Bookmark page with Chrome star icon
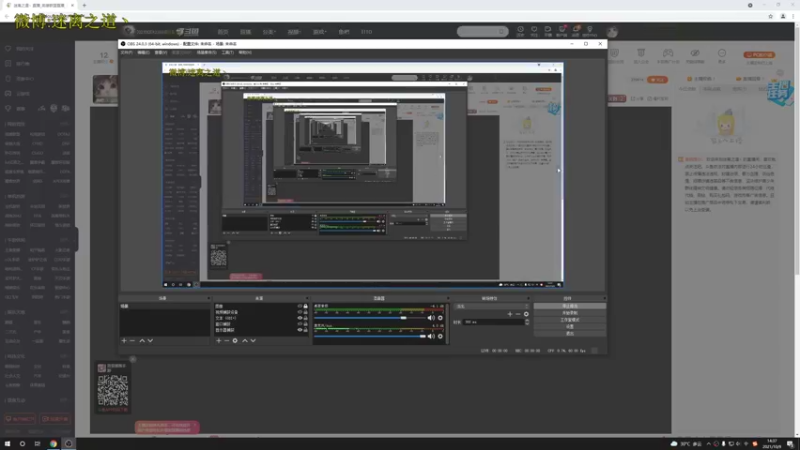 (770, 16)
